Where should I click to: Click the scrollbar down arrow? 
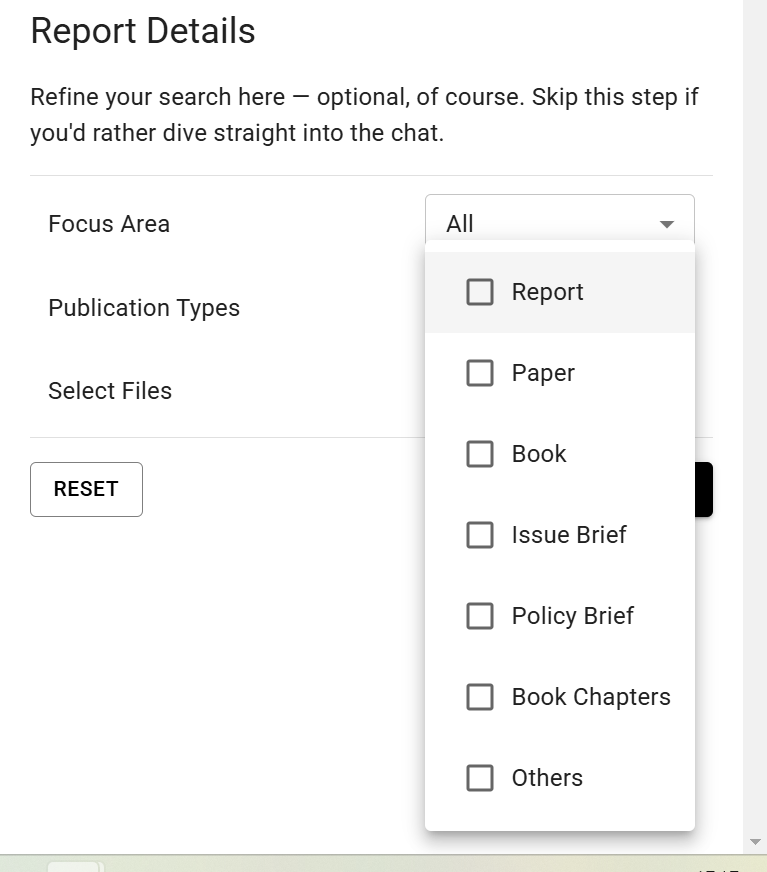[755, 842]
